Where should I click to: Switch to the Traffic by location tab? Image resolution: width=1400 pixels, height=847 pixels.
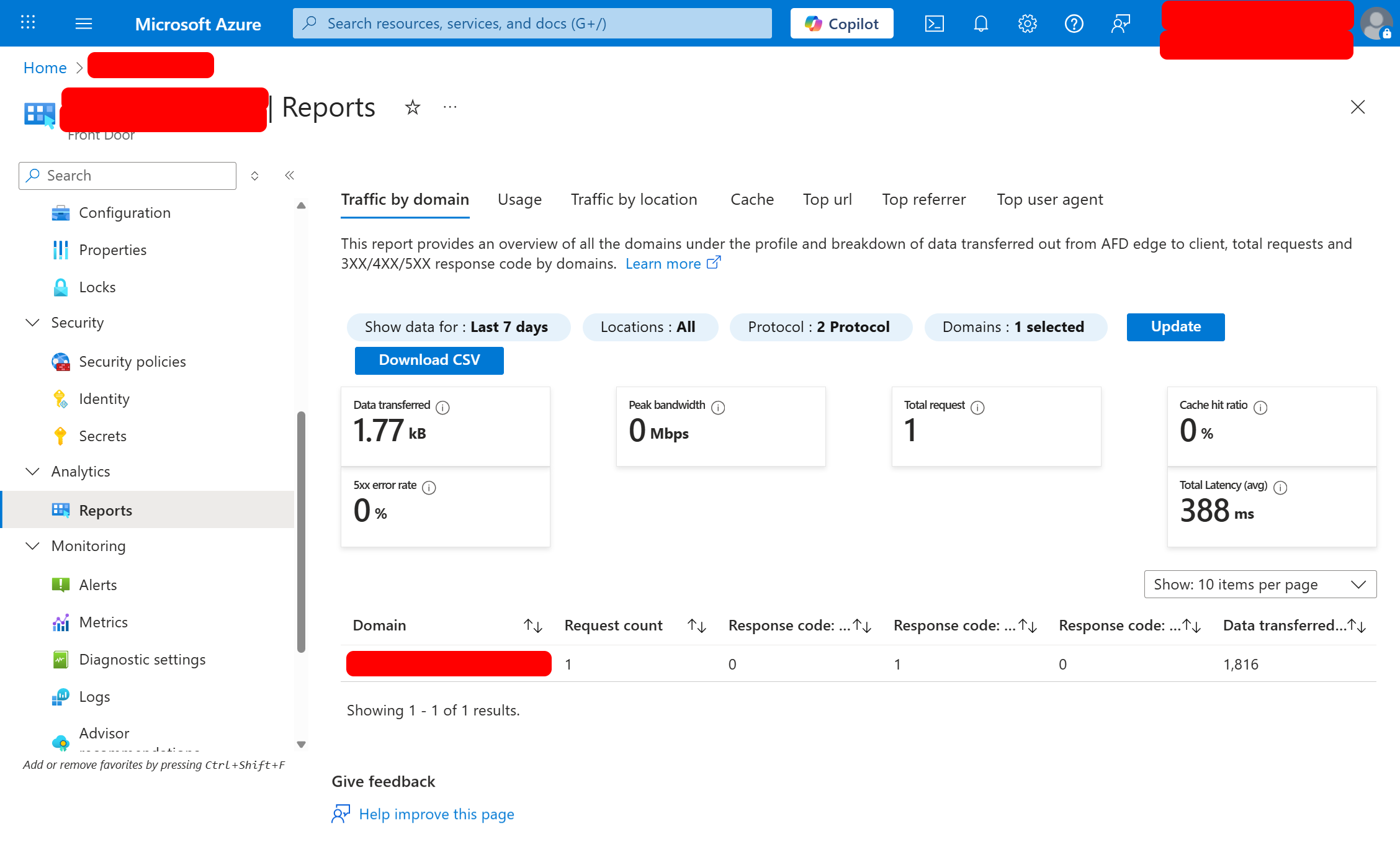tap(634, 199)
